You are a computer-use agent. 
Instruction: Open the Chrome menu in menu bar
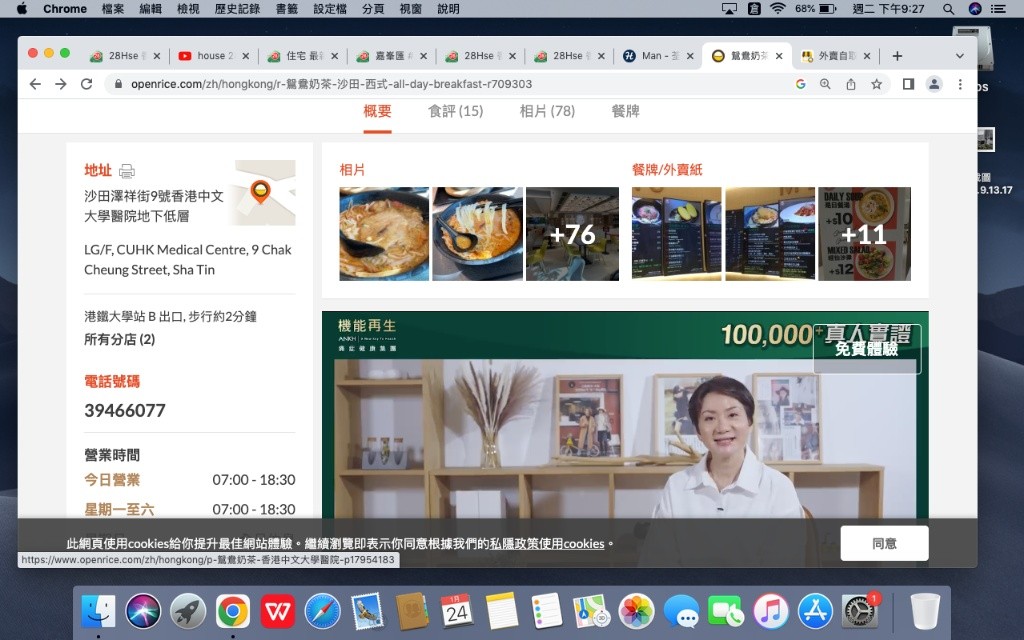pyautogui.click(x=65, y=8)
